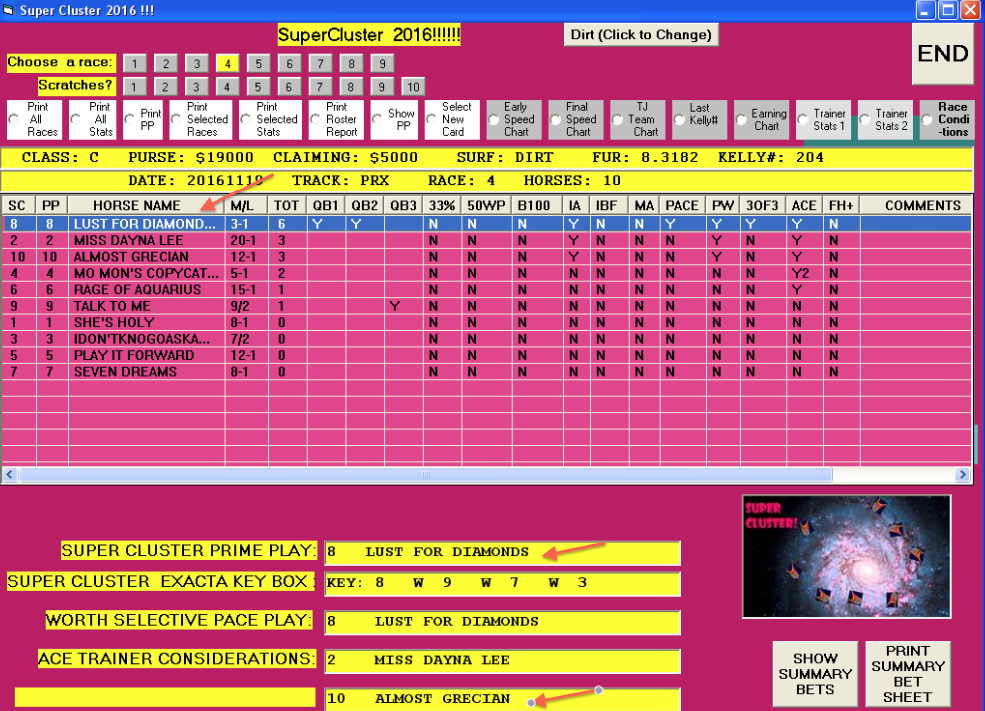Image resolution: width=985 pixels, height=711 pixels.
Task: Select the TALK TO ME row
Action: coord(487,306)
